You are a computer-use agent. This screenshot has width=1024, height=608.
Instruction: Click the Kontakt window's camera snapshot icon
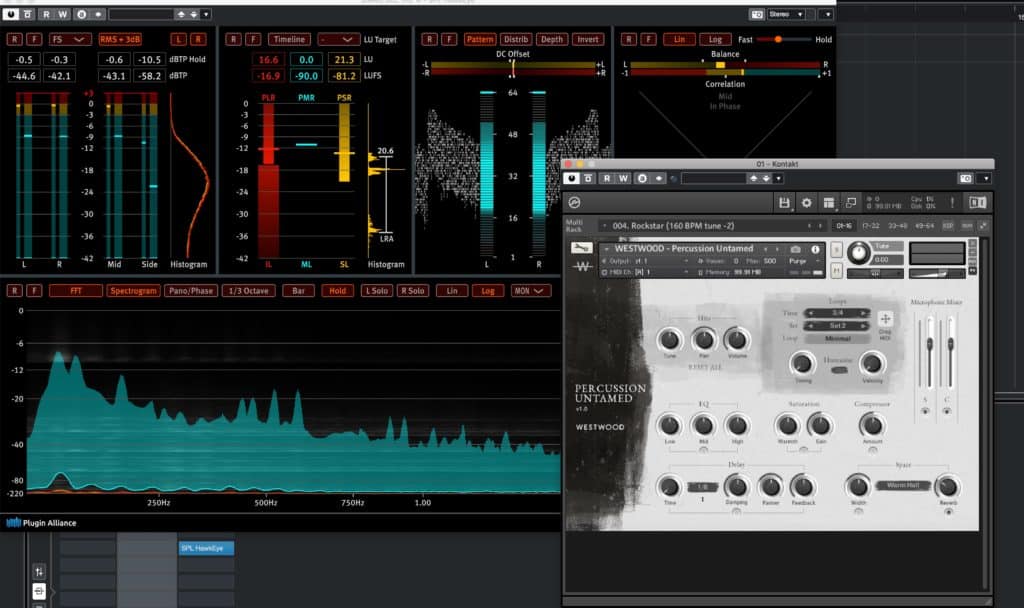coord(965,178)
